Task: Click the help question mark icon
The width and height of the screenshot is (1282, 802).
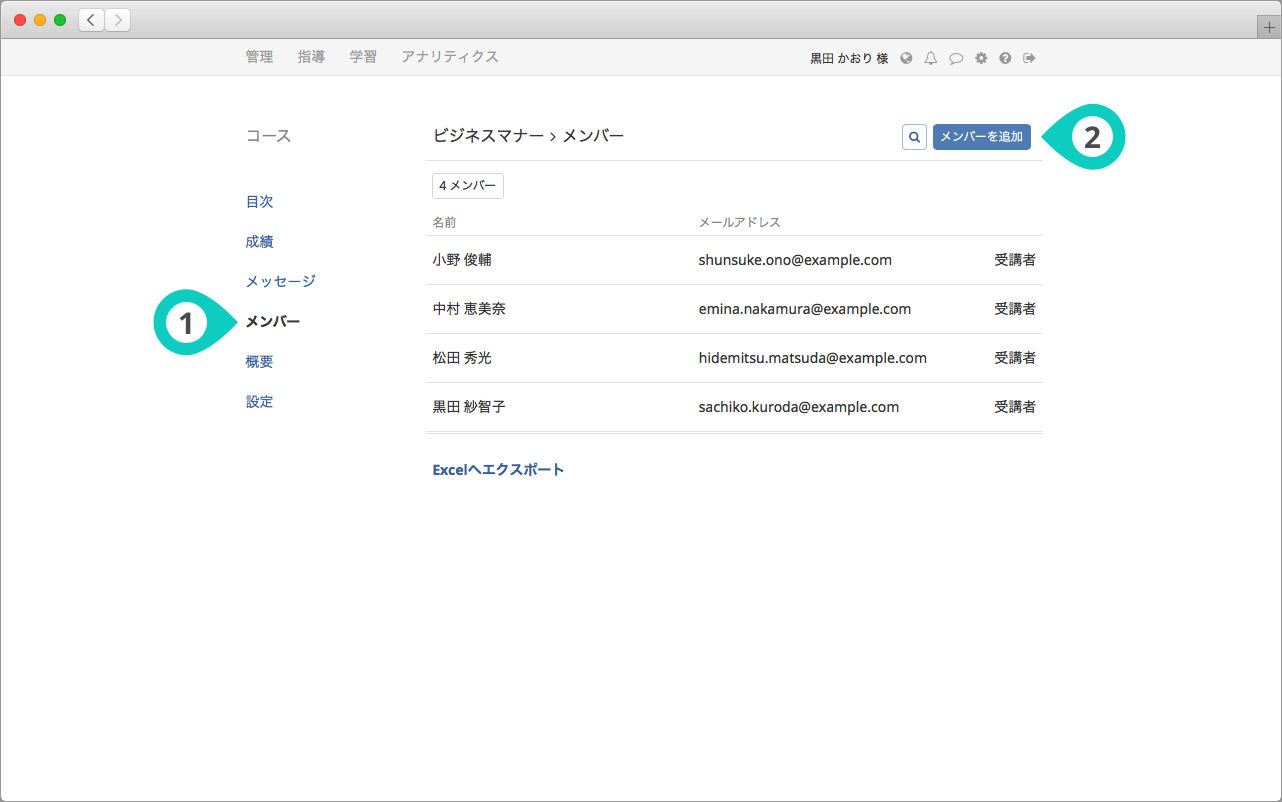Action: (x=1005, y=58)
